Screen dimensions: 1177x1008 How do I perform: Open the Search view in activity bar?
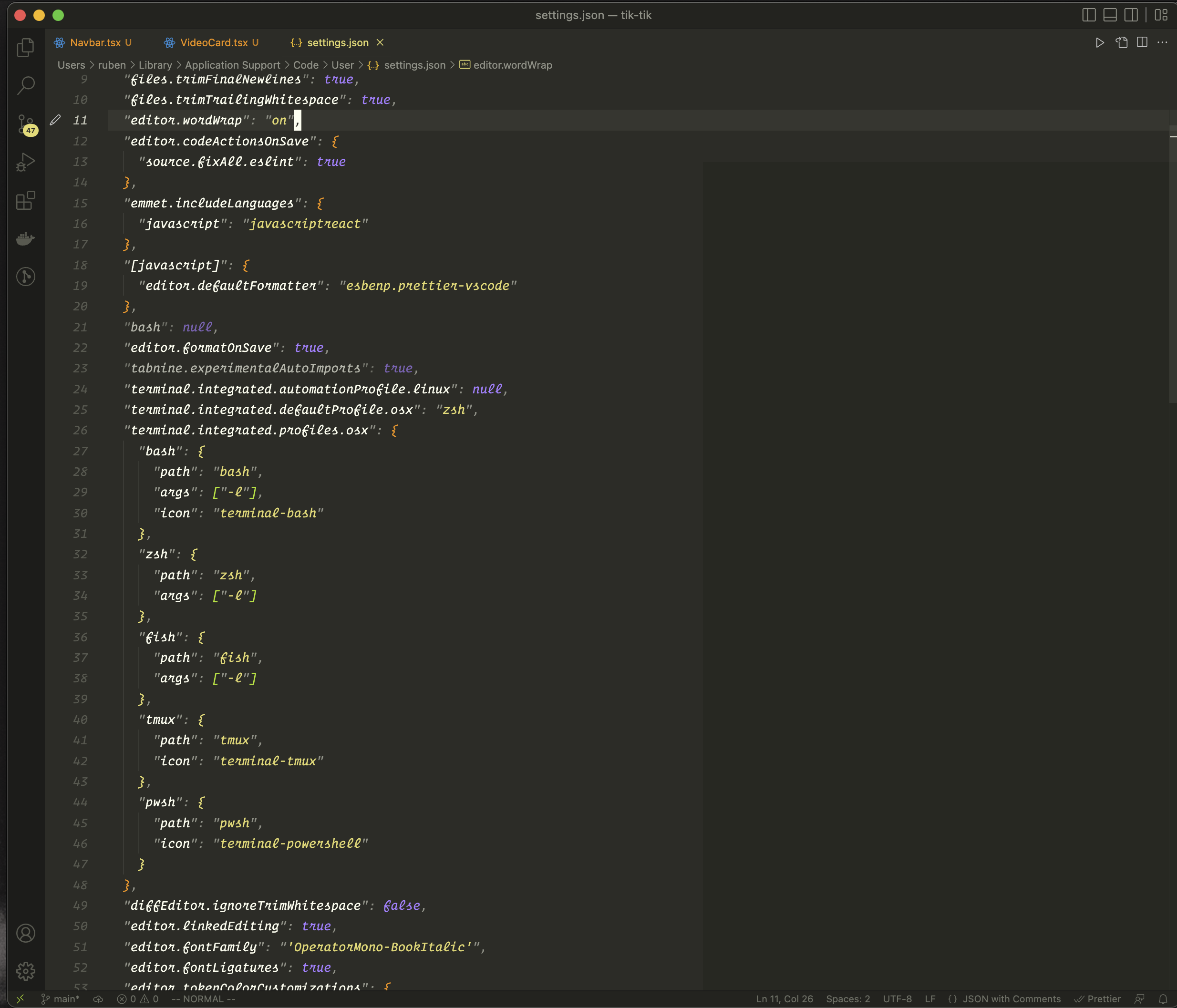[x=26, y=86]
